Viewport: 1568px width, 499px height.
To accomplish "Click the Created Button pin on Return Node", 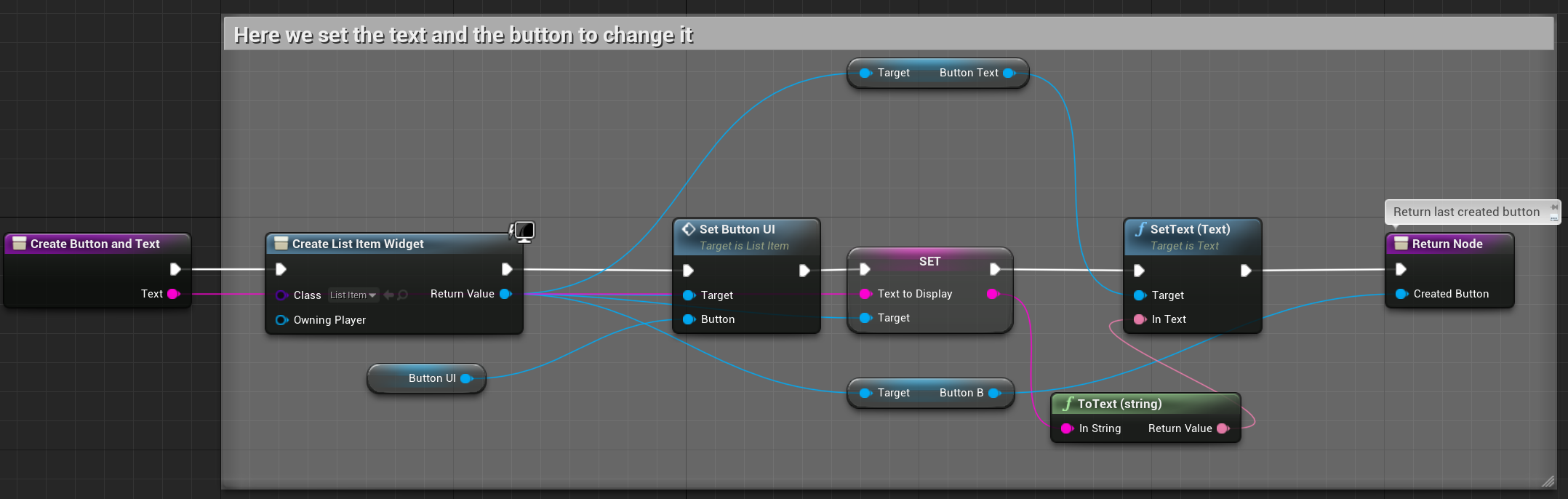I will (1401, 294).
